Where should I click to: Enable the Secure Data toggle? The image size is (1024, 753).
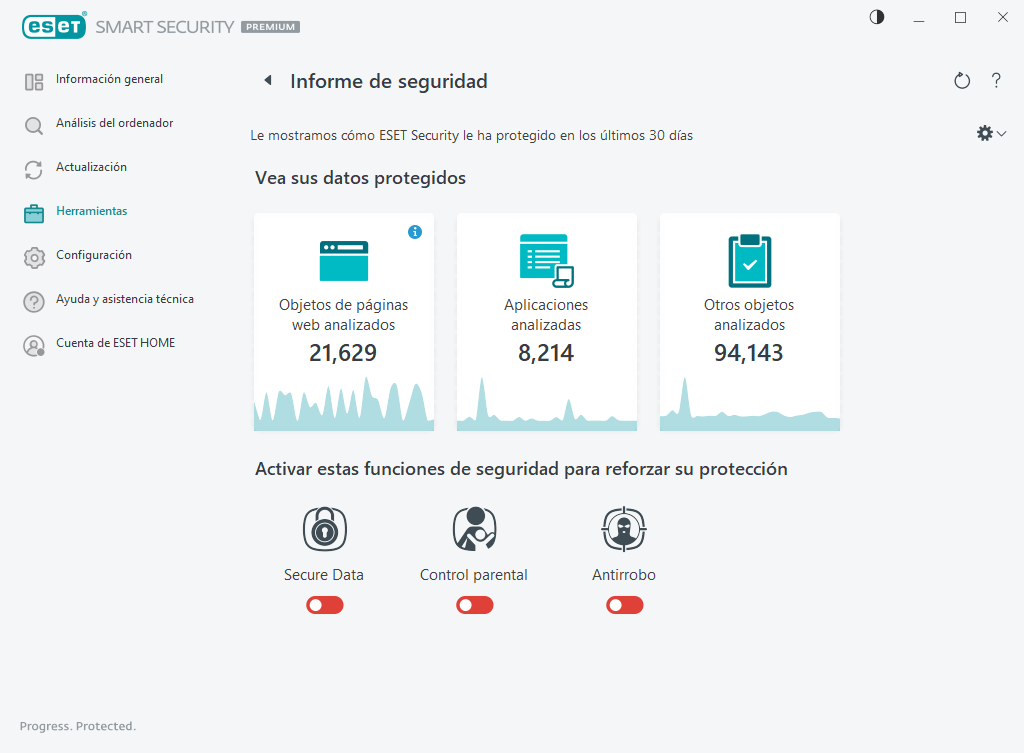[x=324, y=605]
